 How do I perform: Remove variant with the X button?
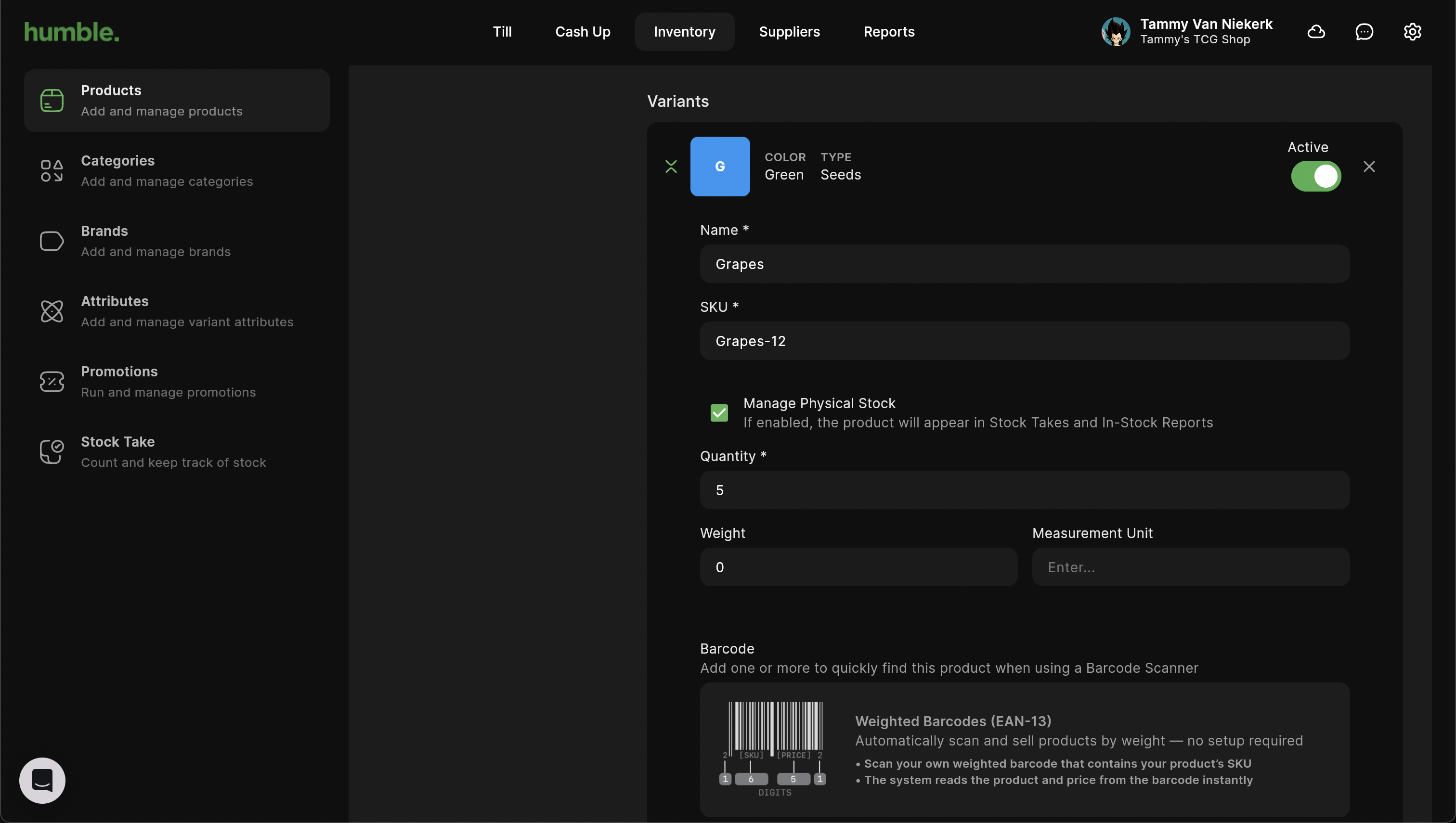coord(1368,167)
